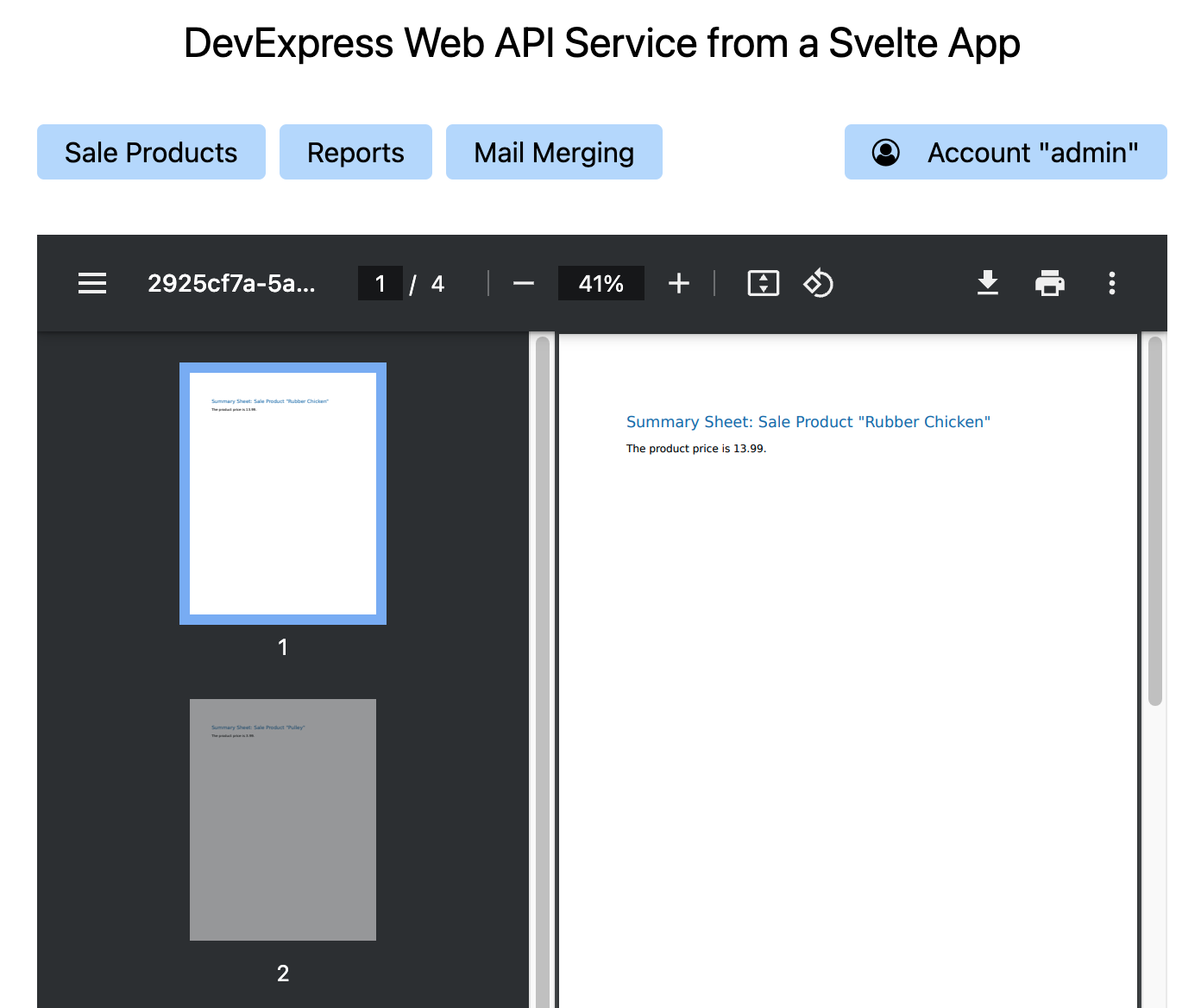Click "Summary Sheet: Sale Product "Rubber Chicken"" heading

tap(808, 422)
